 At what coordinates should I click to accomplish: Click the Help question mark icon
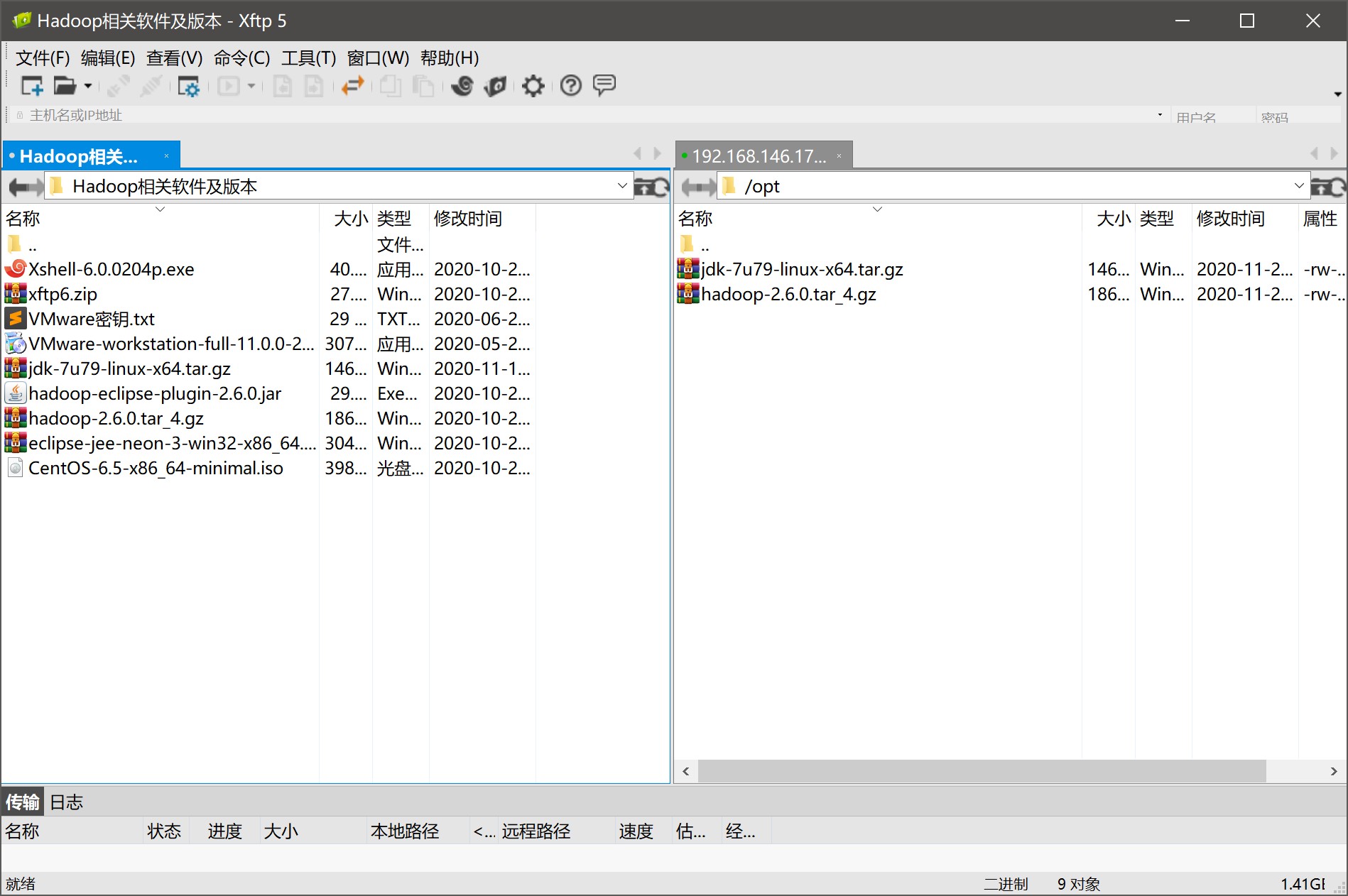tap(570, 86)
